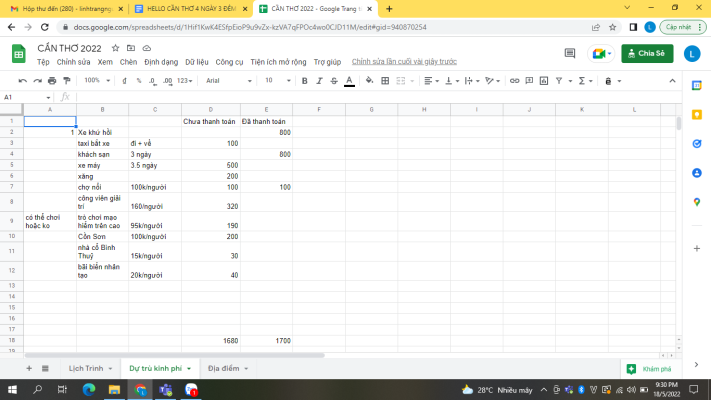Click the print icon

[52, 80]
